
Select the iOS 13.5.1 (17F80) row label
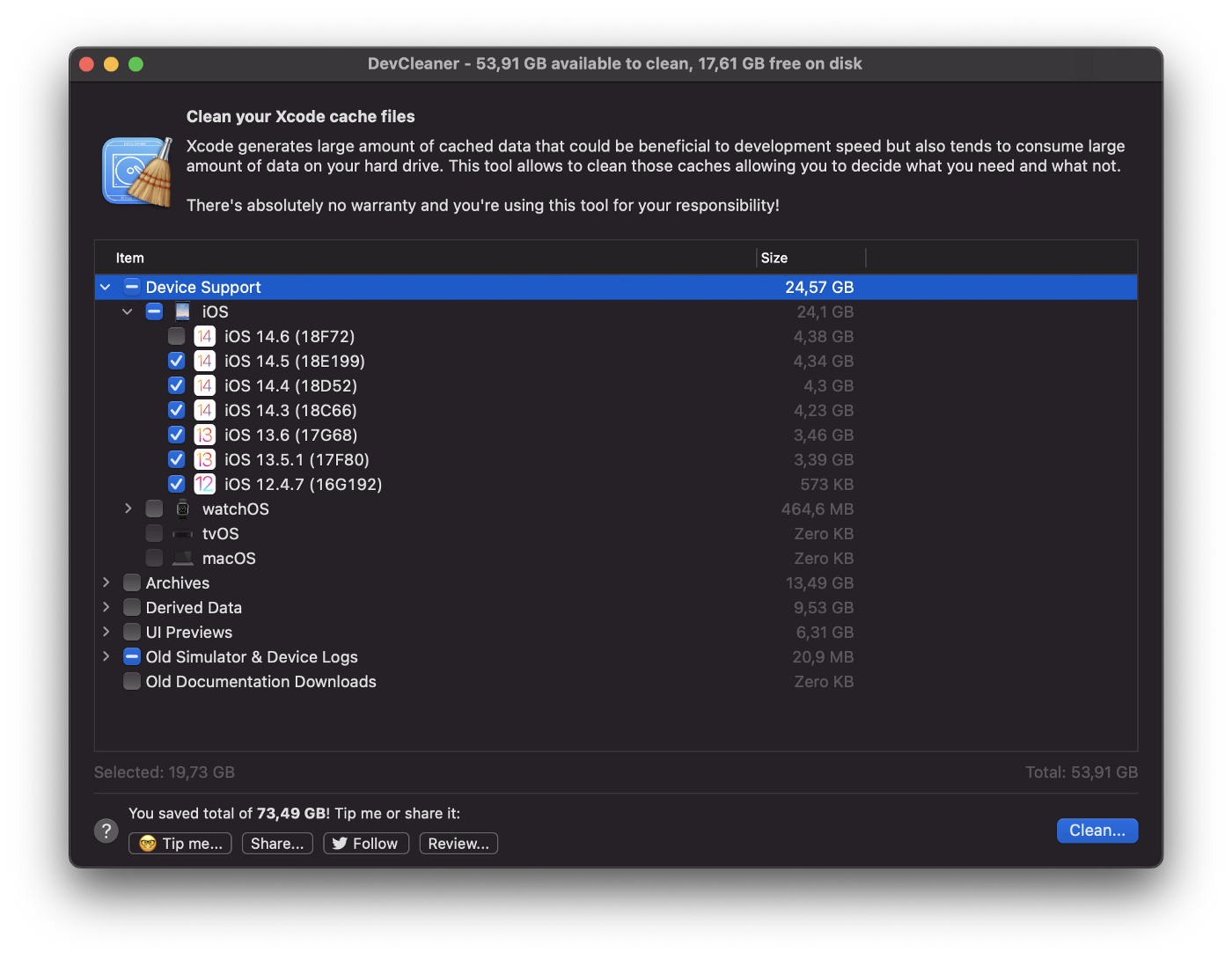[297, 459]
